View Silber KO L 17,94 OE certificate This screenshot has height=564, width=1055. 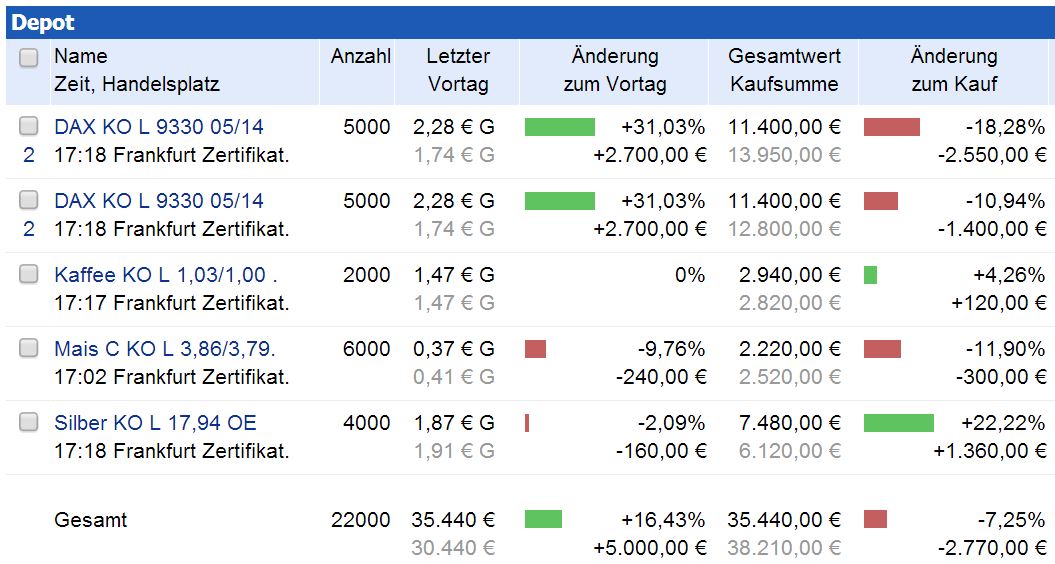pos(155,423)
